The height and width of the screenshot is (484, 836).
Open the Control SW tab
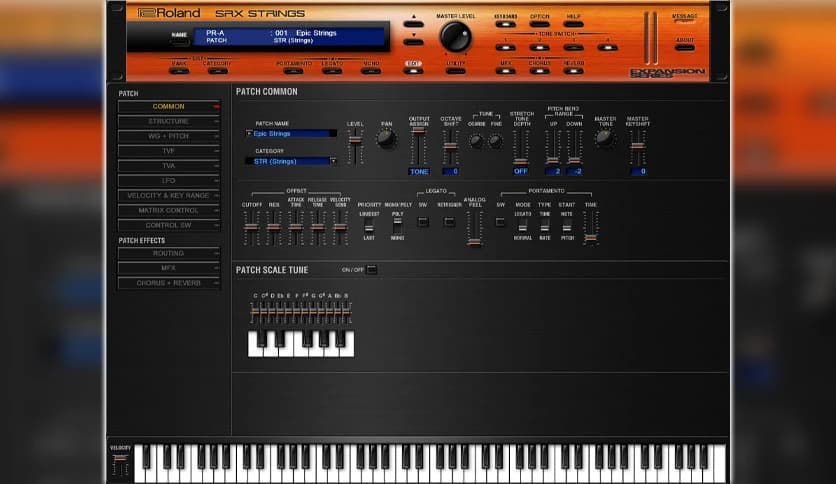coord(168,225)
